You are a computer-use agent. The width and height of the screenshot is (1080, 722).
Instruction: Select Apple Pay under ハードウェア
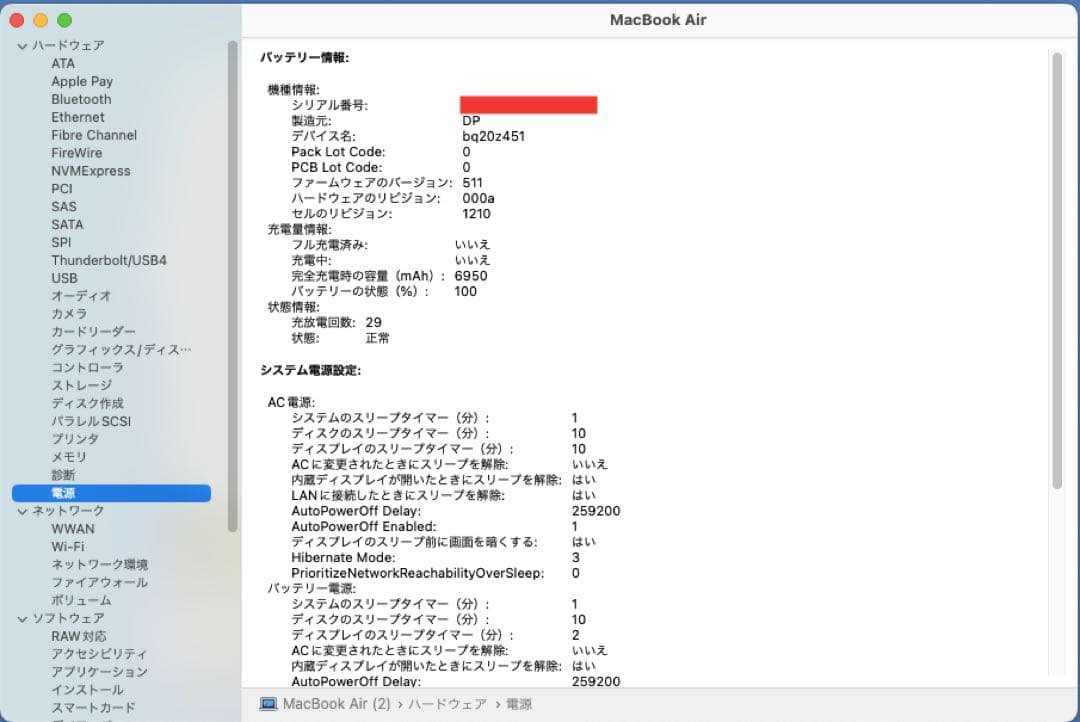point(82,81)
